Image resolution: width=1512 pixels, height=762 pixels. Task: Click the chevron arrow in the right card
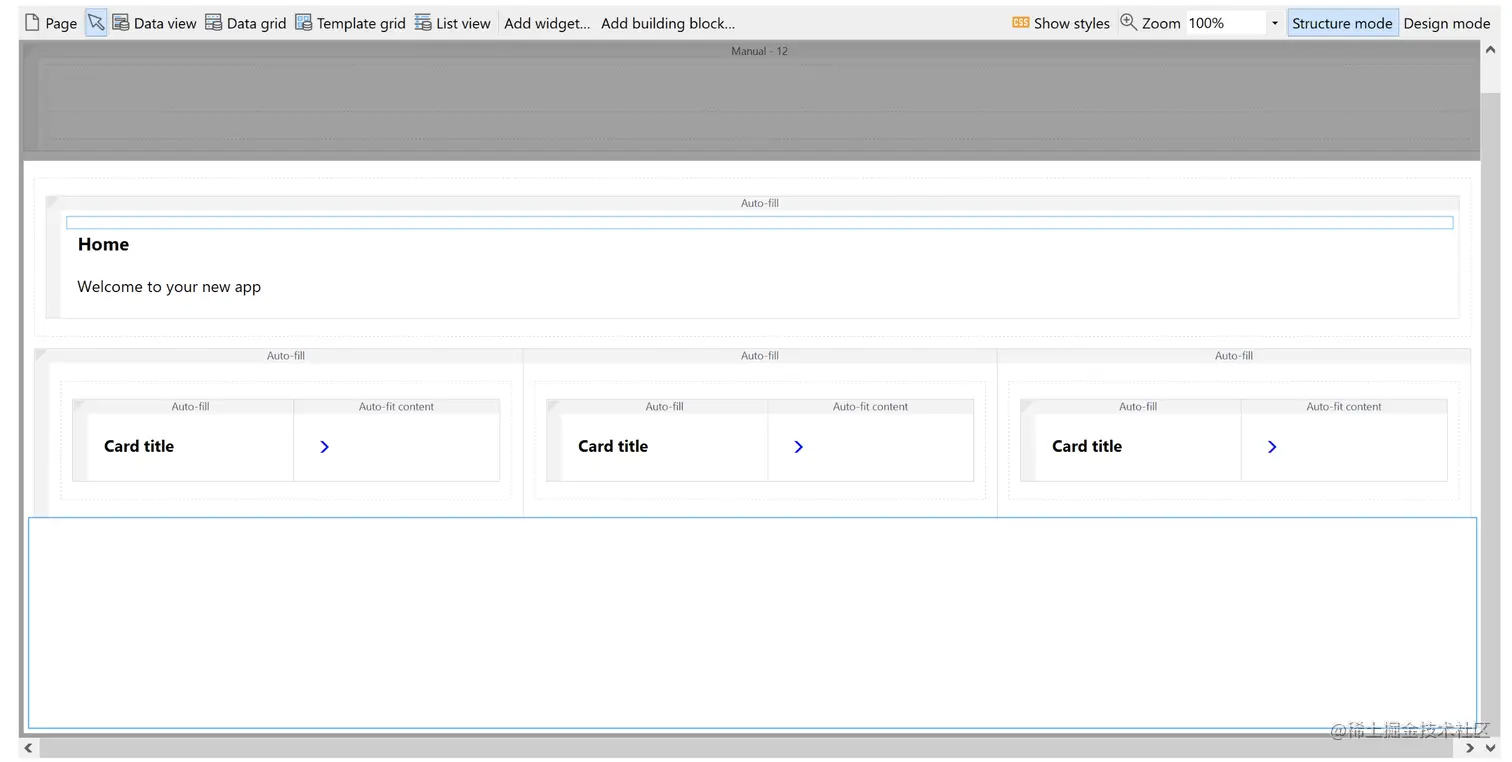coord(1272,447)
